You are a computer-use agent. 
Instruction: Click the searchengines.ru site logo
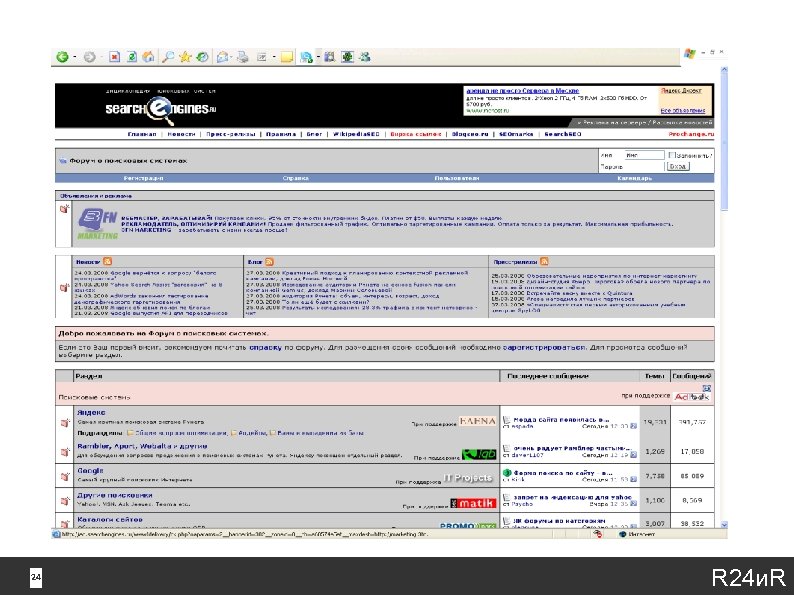pos(161,108)
